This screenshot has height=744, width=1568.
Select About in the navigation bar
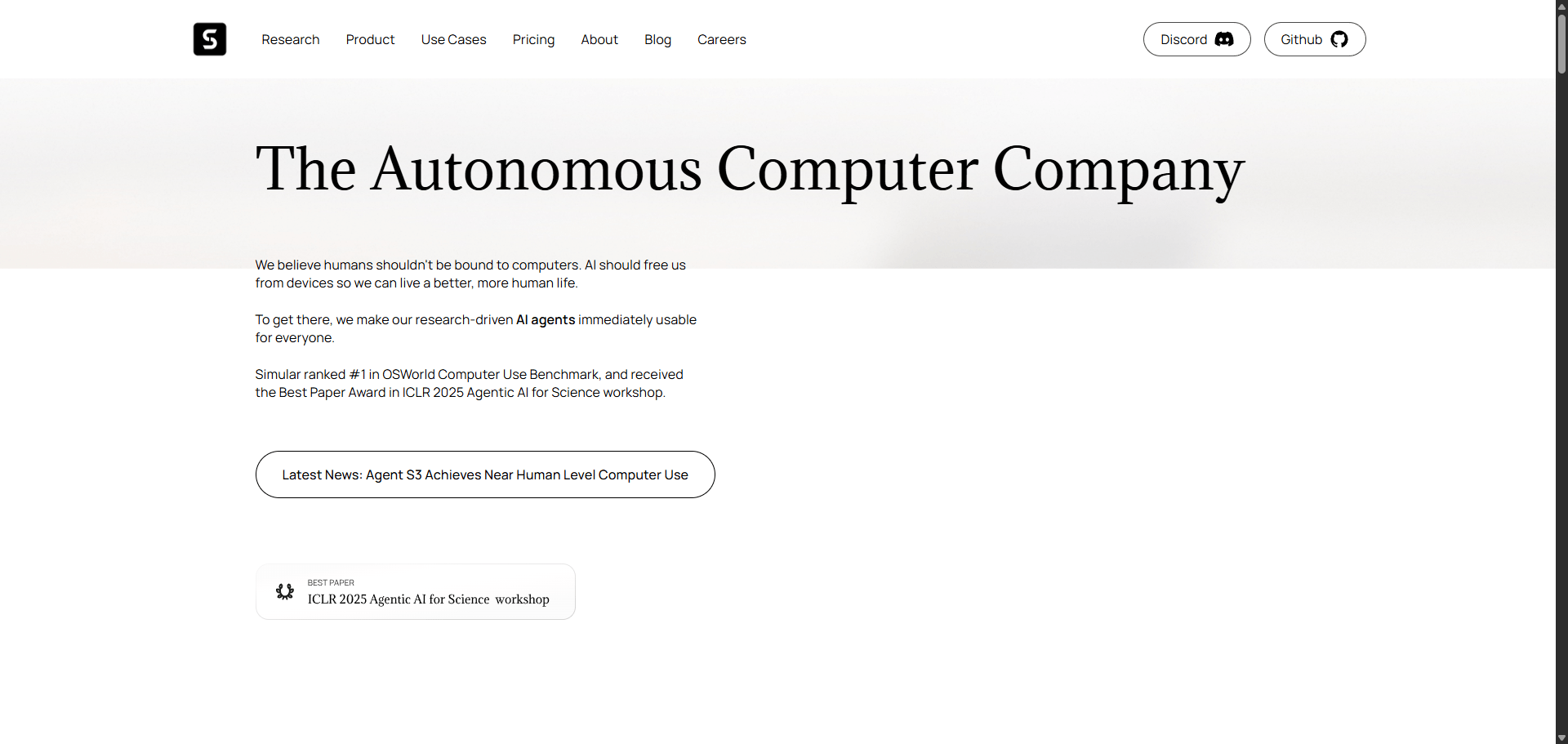coord(599,39)
